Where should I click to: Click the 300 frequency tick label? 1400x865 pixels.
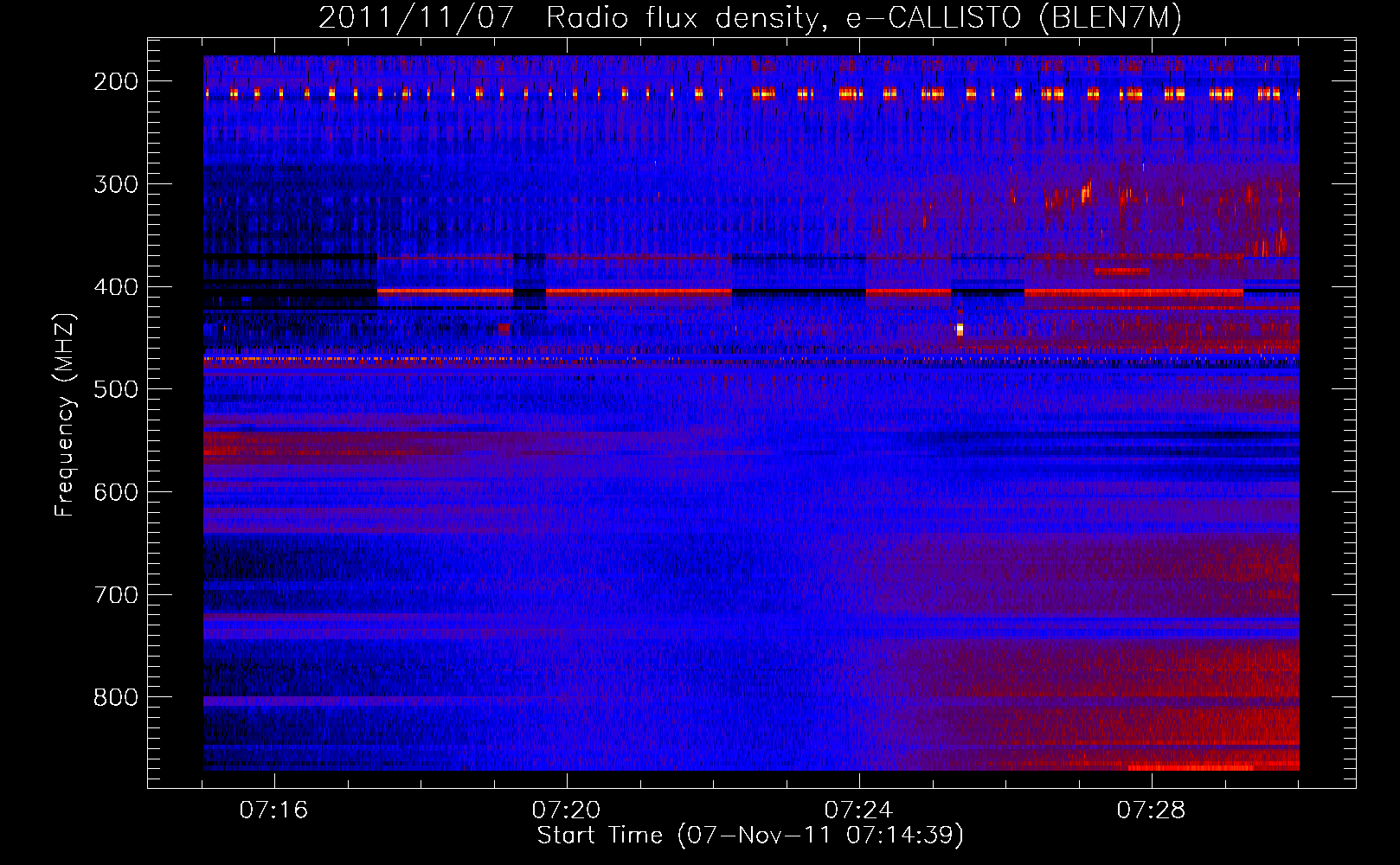coord(116,184)
